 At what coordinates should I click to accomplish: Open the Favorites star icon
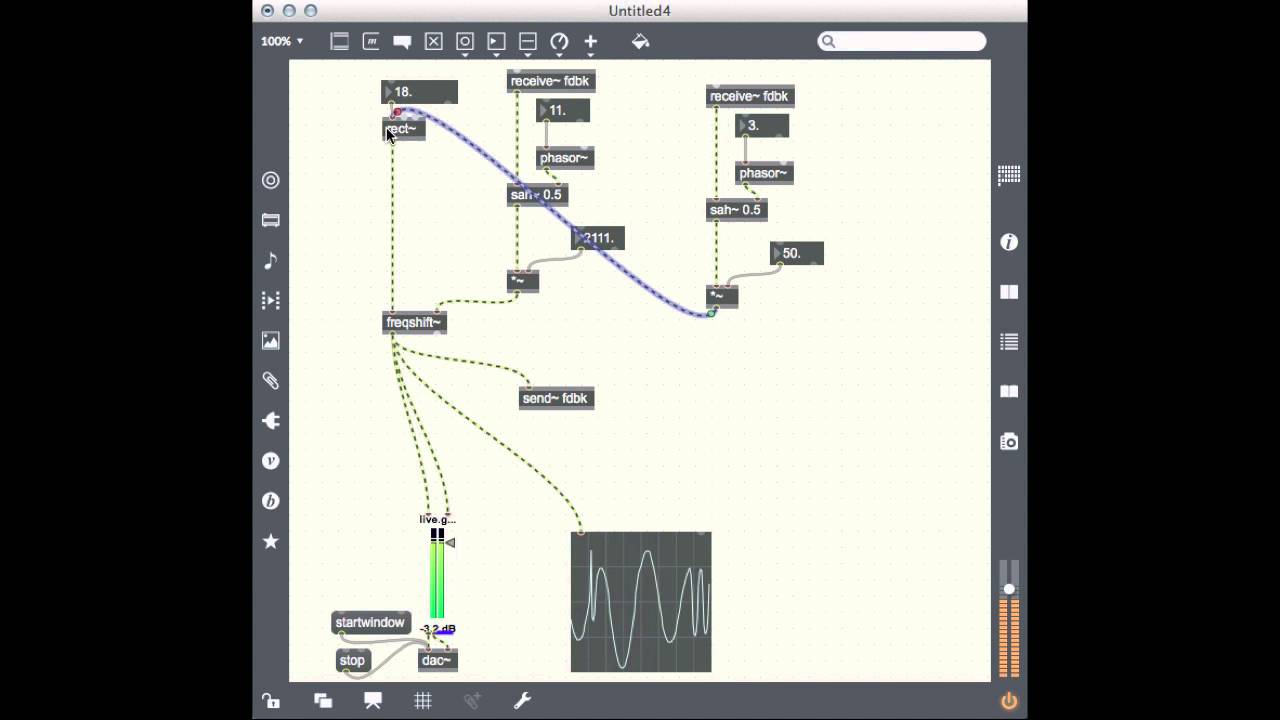coord(271,541)
